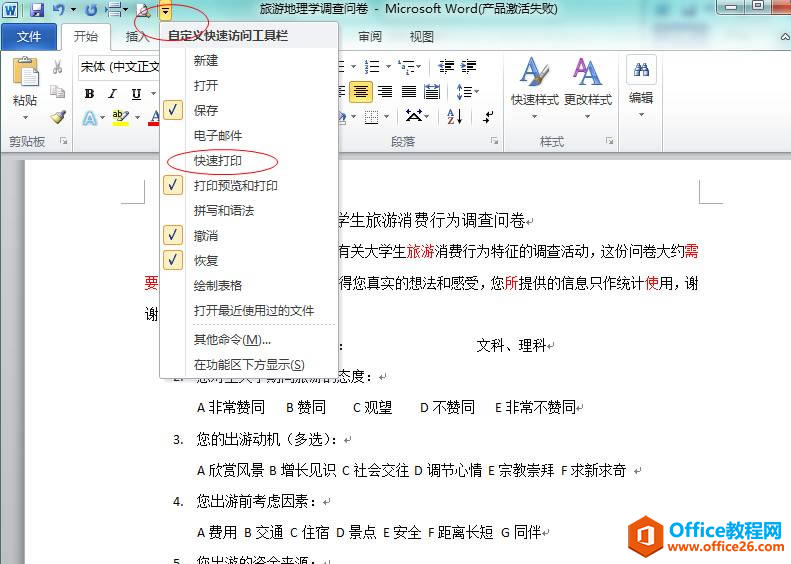Select the Format Painter brush icon
The width and height of the screenshot is (791, 564).
pyautogui.click(x=58, y=117)
